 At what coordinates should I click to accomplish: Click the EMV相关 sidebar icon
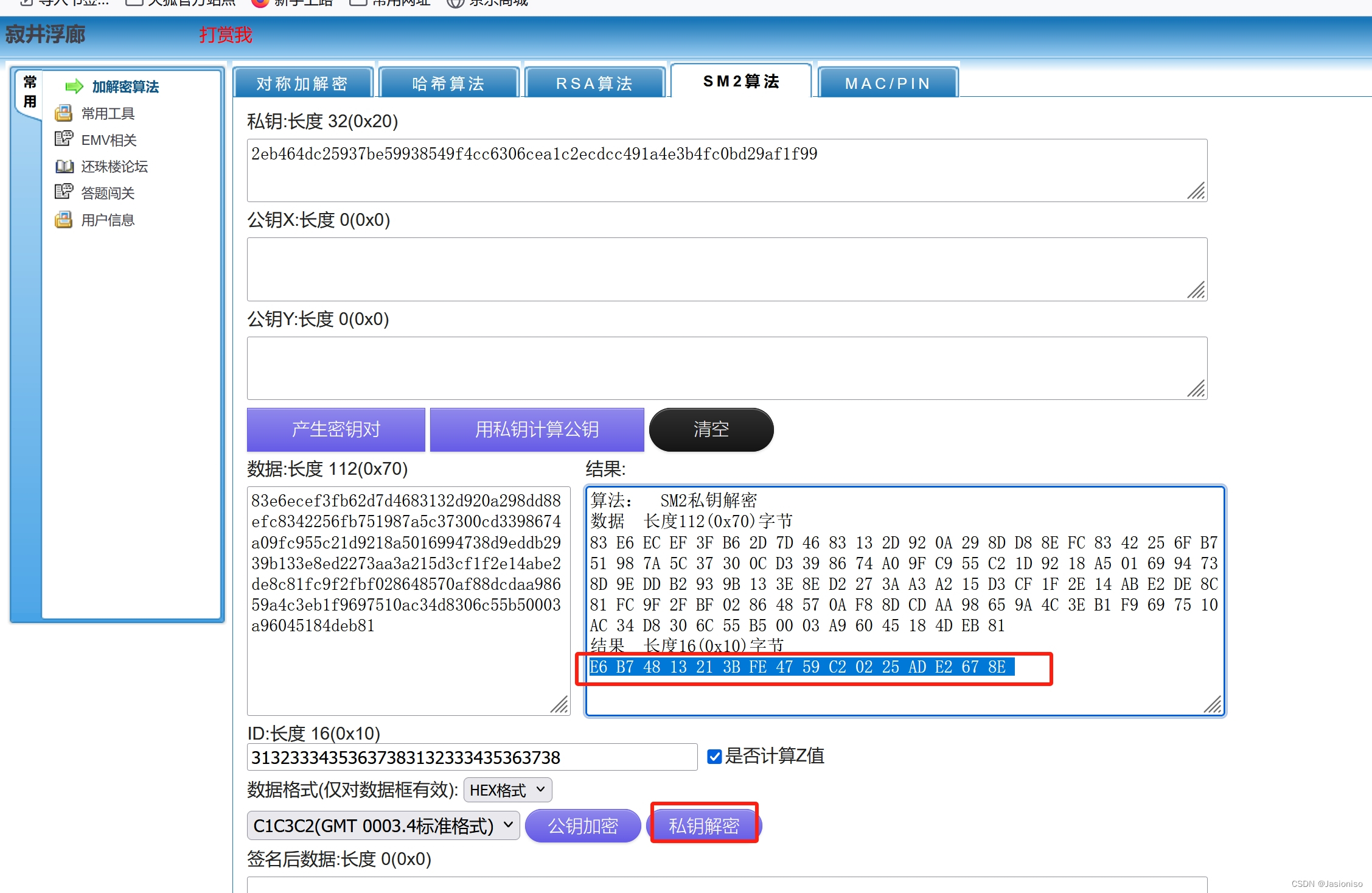tap(63, 139)
